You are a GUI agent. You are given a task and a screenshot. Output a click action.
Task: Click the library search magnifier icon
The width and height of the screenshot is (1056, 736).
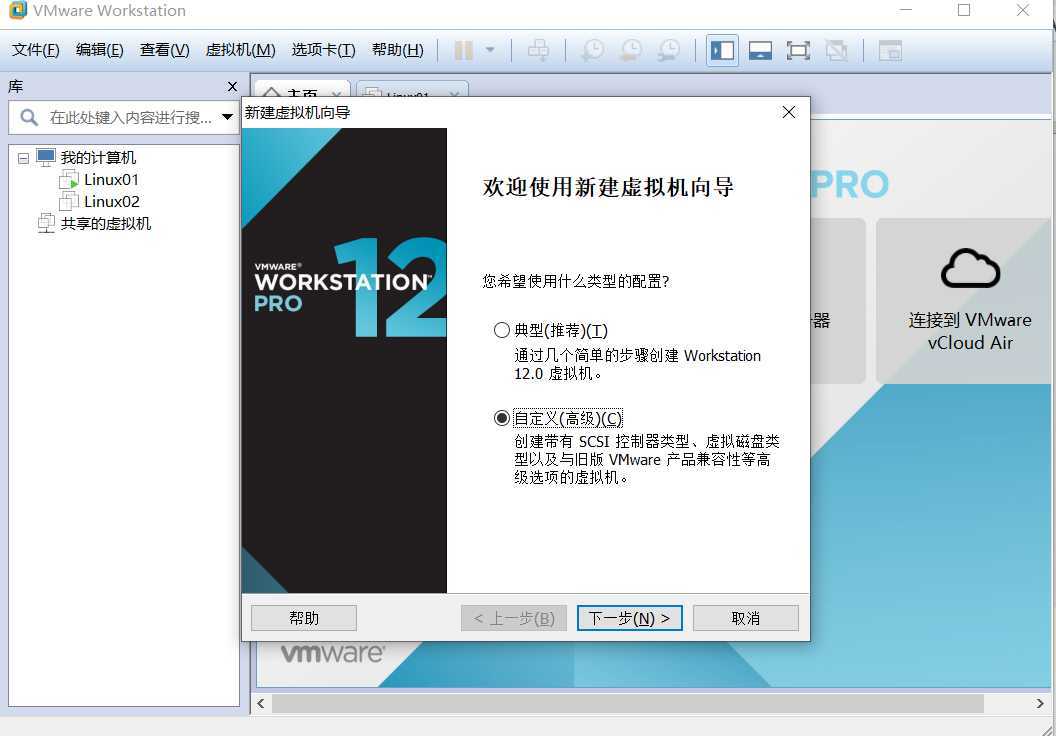click(29, 117)
